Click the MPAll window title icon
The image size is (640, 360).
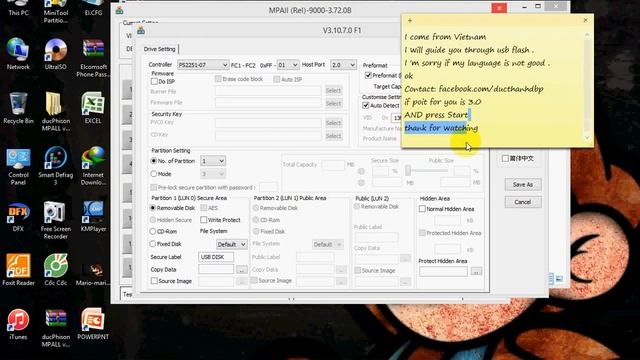point(119,10)
